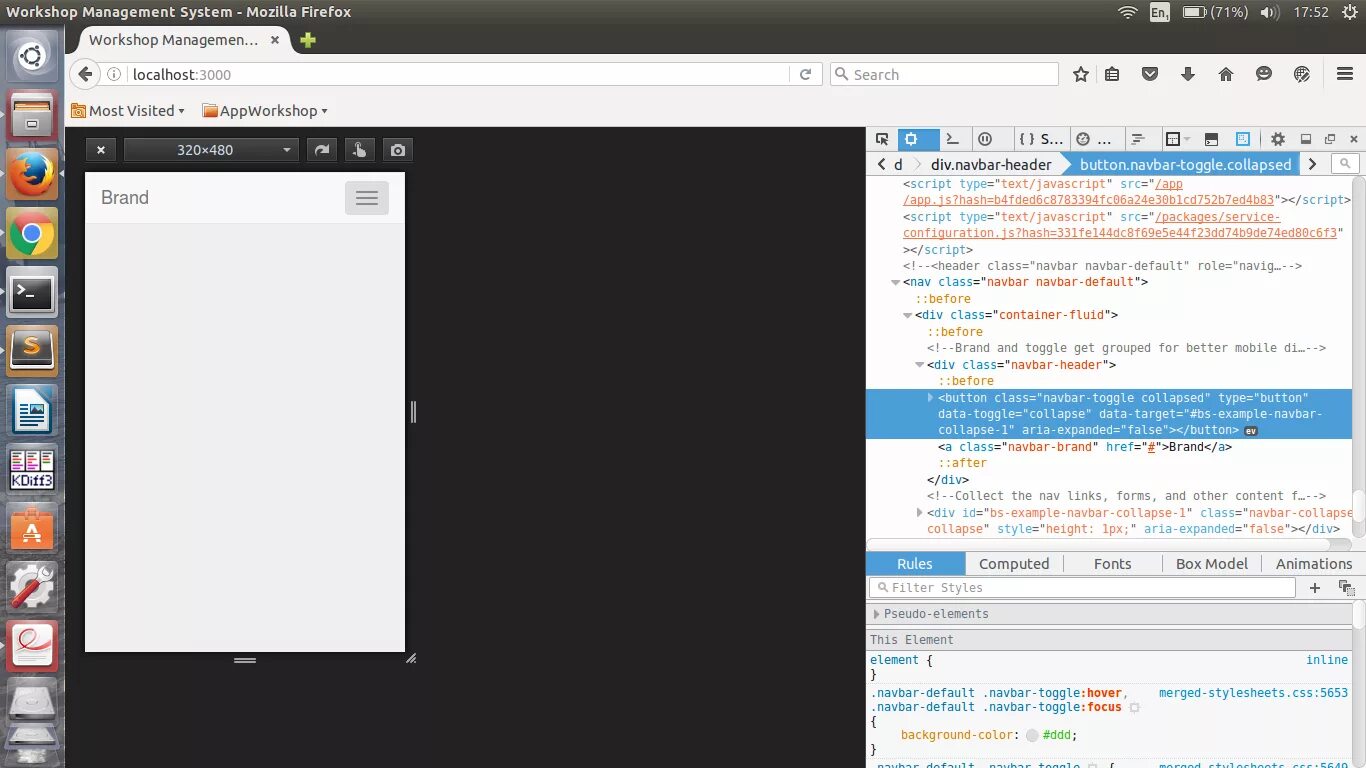Viewport: 1366px width, 768px height.
Task: Focus the Filter Styles input
Action: (1082, 588)
